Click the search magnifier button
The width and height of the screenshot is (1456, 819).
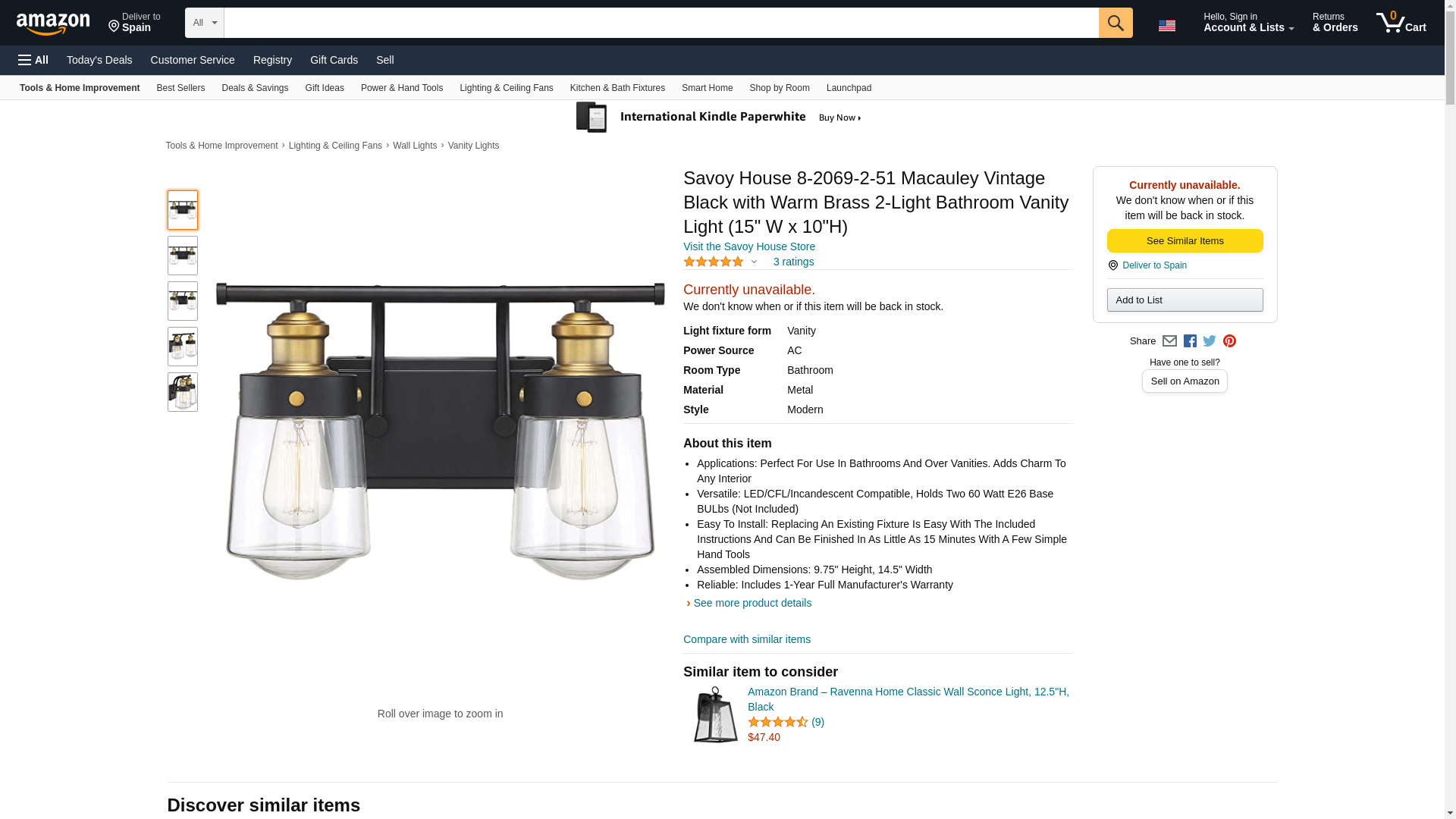(x=1115, y=23)
